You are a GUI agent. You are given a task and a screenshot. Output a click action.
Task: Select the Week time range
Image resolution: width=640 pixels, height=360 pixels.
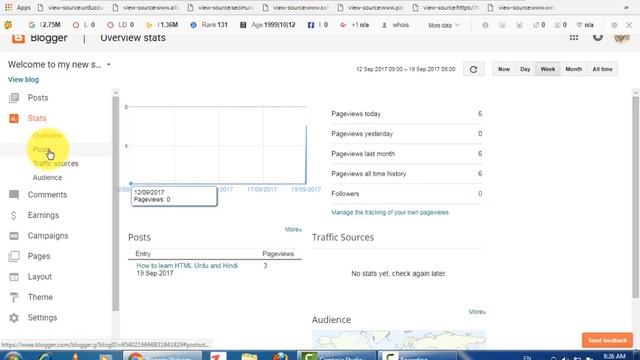(x=548, y=69)
